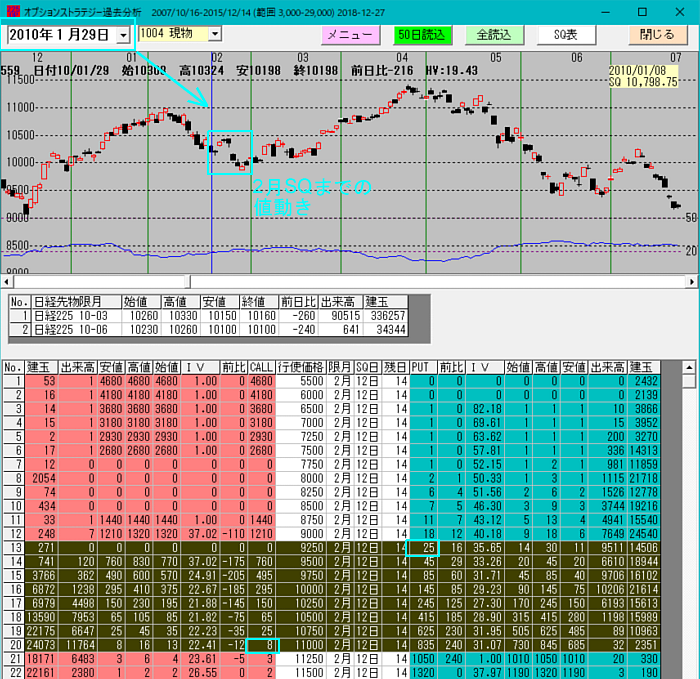This screenshot has width=700, height=679.
Task: Select futures row 日経225 10-06
Action: tap(208, 330)
